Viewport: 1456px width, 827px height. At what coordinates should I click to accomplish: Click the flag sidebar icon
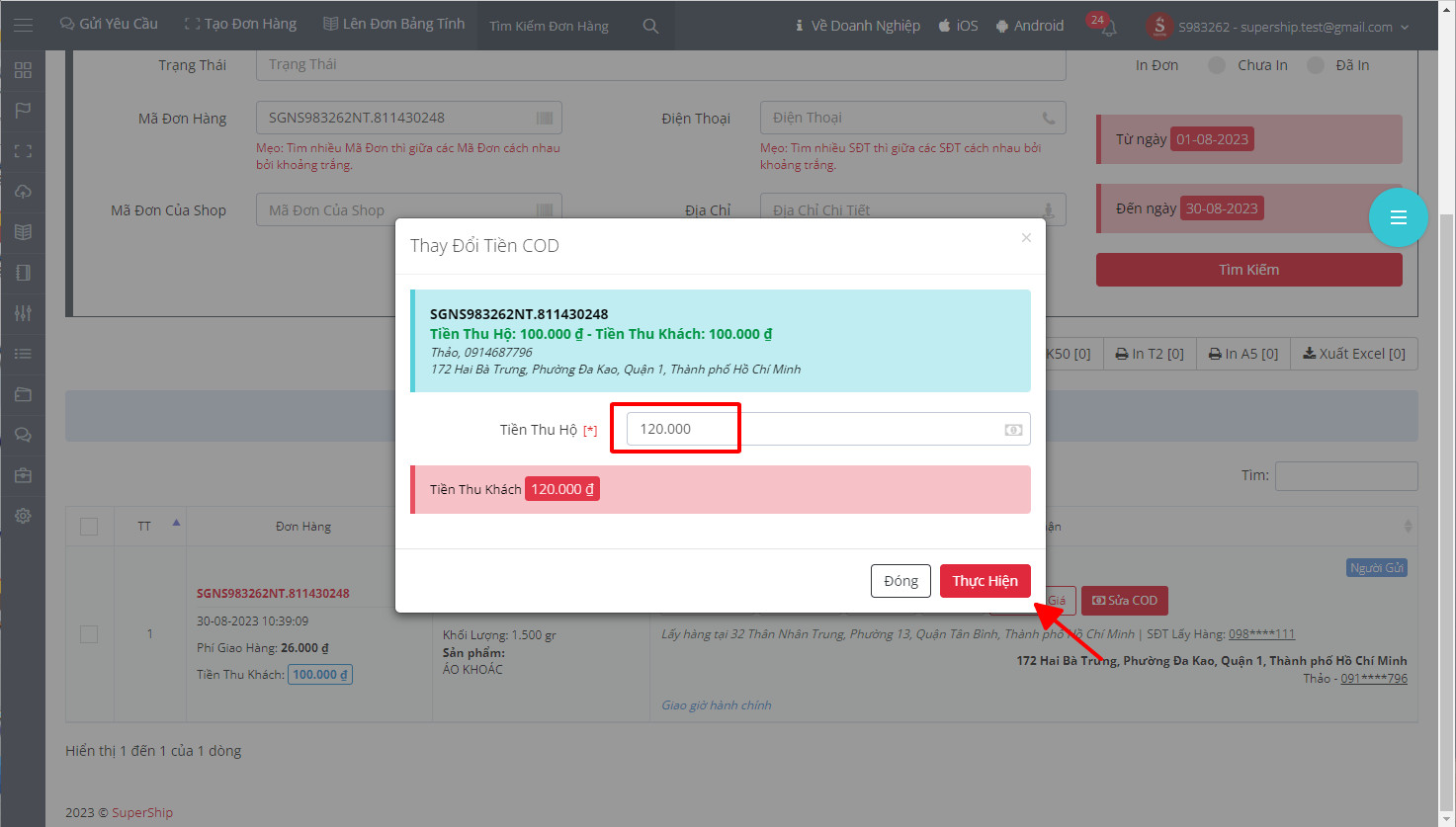(23, 111)
